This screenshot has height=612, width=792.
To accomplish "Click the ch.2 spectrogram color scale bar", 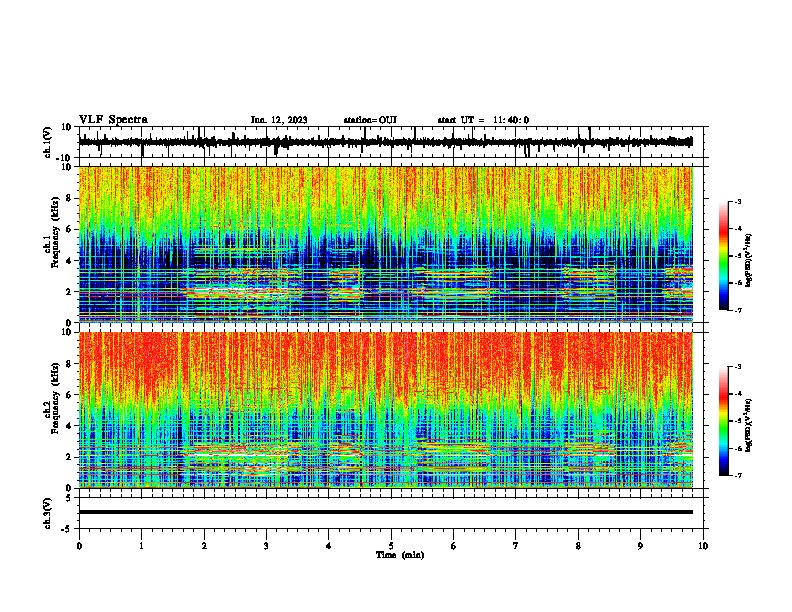I will [x=724, y=421].
